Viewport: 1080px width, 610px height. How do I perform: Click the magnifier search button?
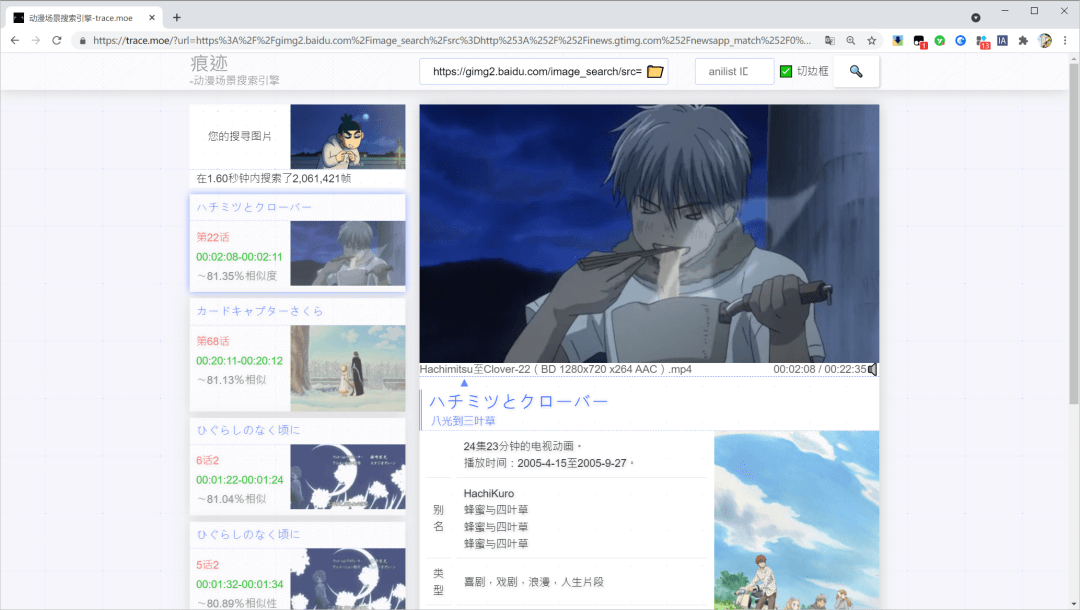[x=856, y=72]
